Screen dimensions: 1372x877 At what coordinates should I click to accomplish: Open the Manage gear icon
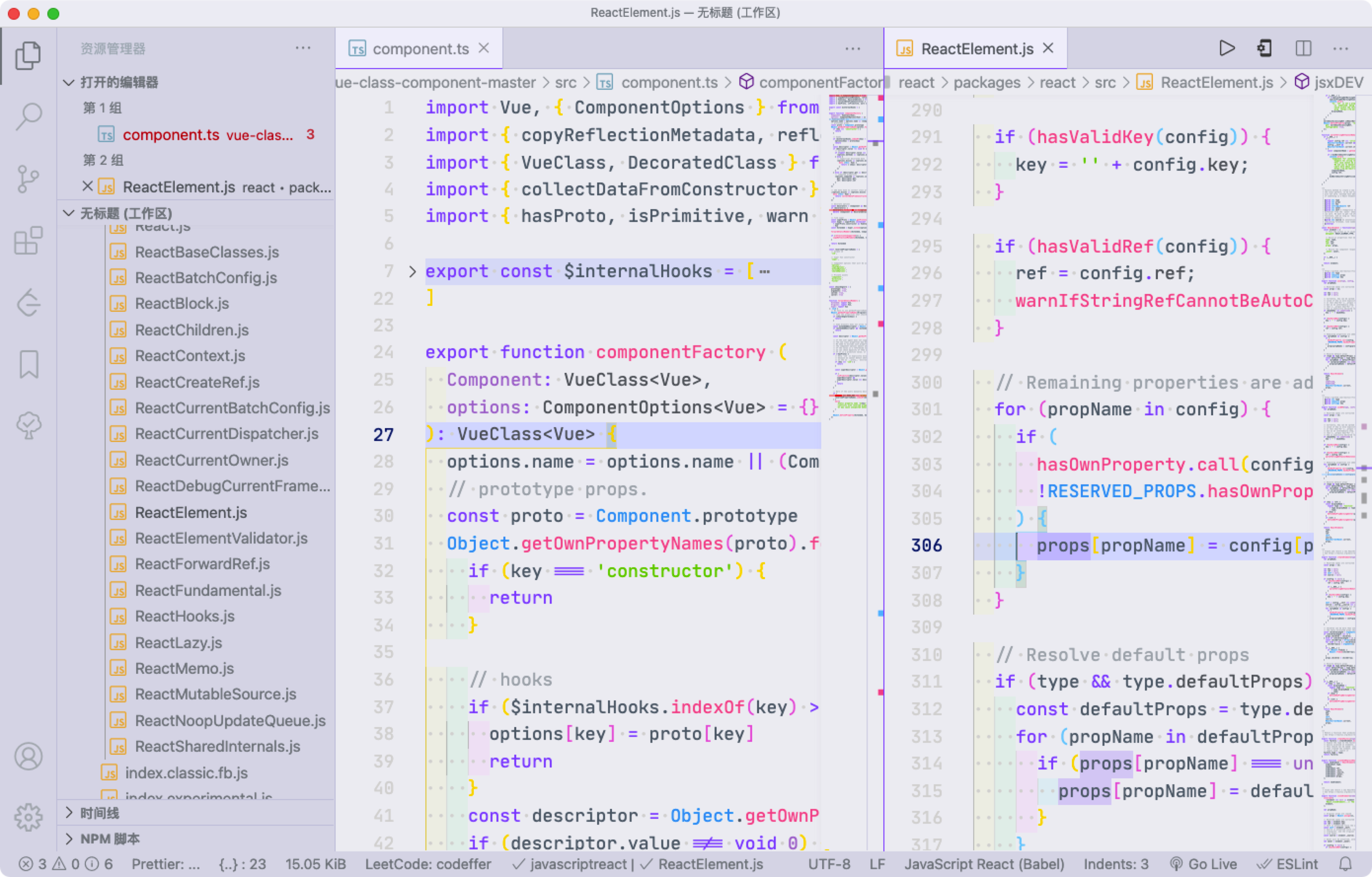pyautogui.click(x=29, y=818)
